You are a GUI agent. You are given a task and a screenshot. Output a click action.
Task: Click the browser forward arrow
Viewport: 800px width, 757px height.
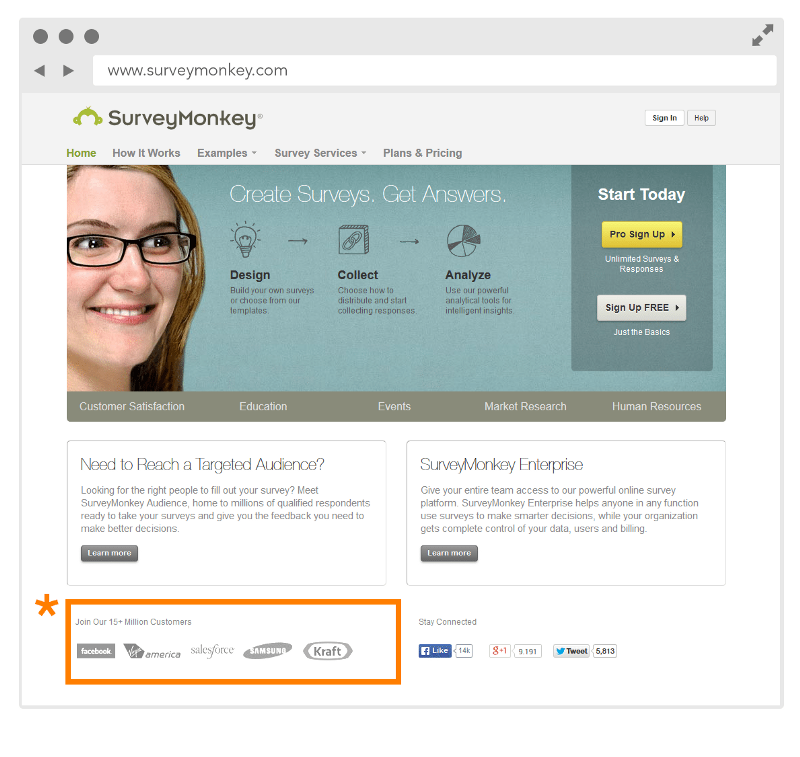[x=68, y=70]
